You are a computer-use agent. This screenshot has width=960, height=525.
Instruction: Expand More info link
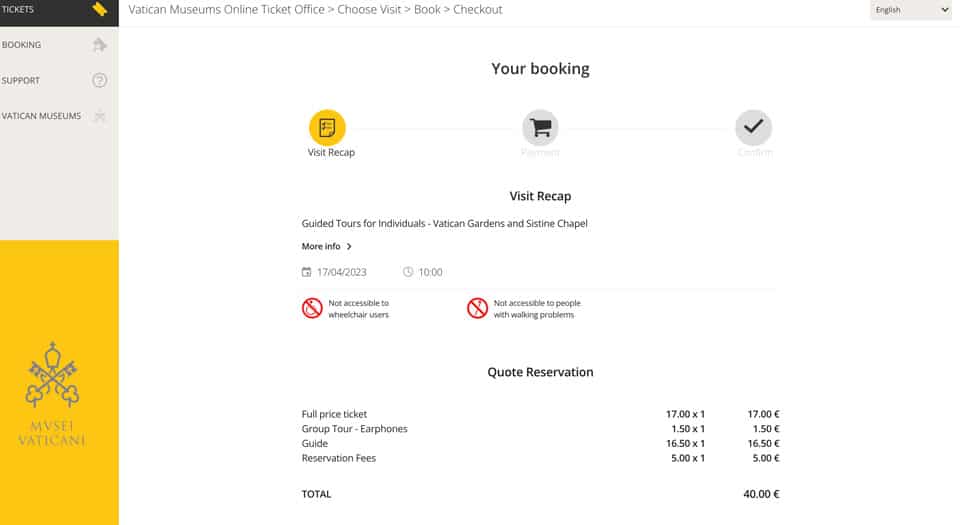tap(326, 246)
